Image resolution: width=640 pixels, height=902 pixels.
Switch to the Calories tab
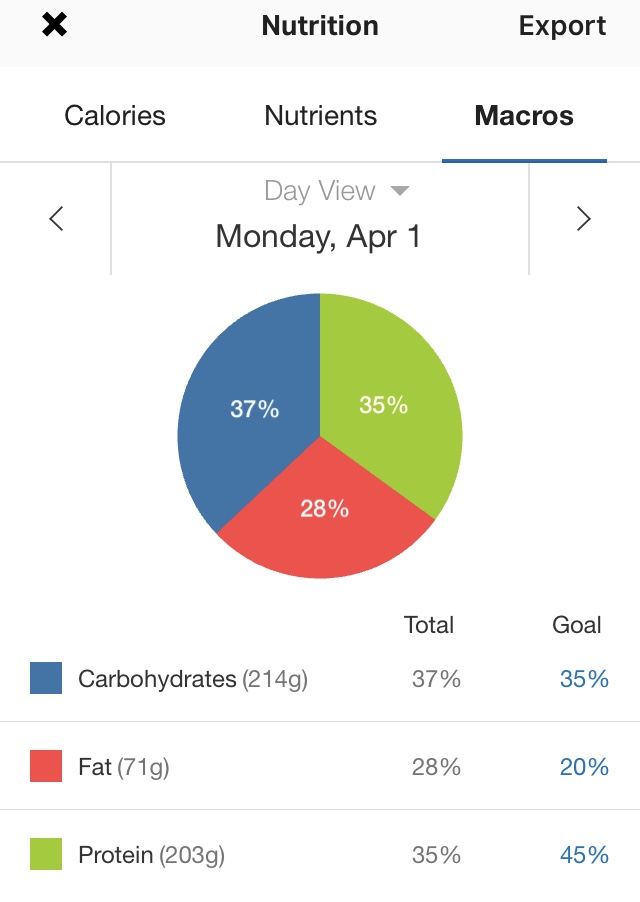point(115,116)
